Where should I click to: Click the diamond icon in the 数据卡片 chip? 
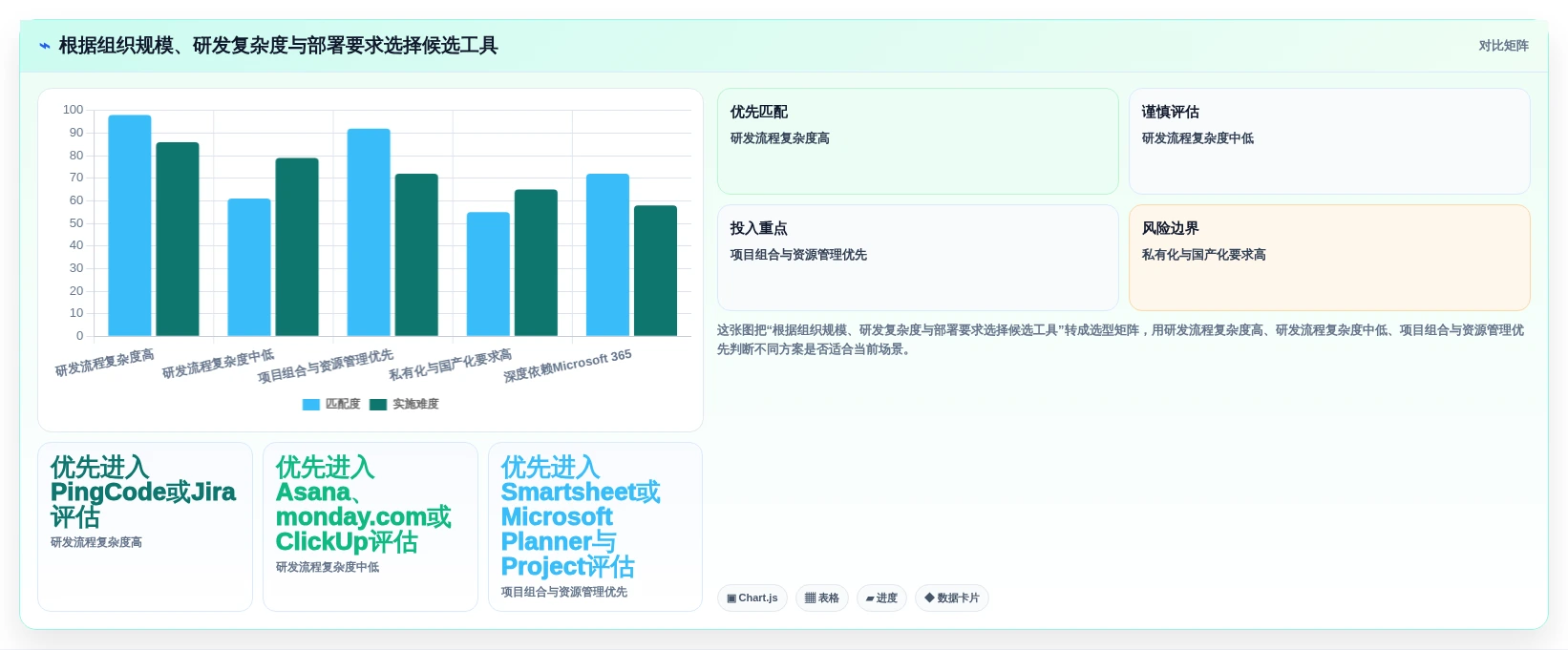pos(929,598)
